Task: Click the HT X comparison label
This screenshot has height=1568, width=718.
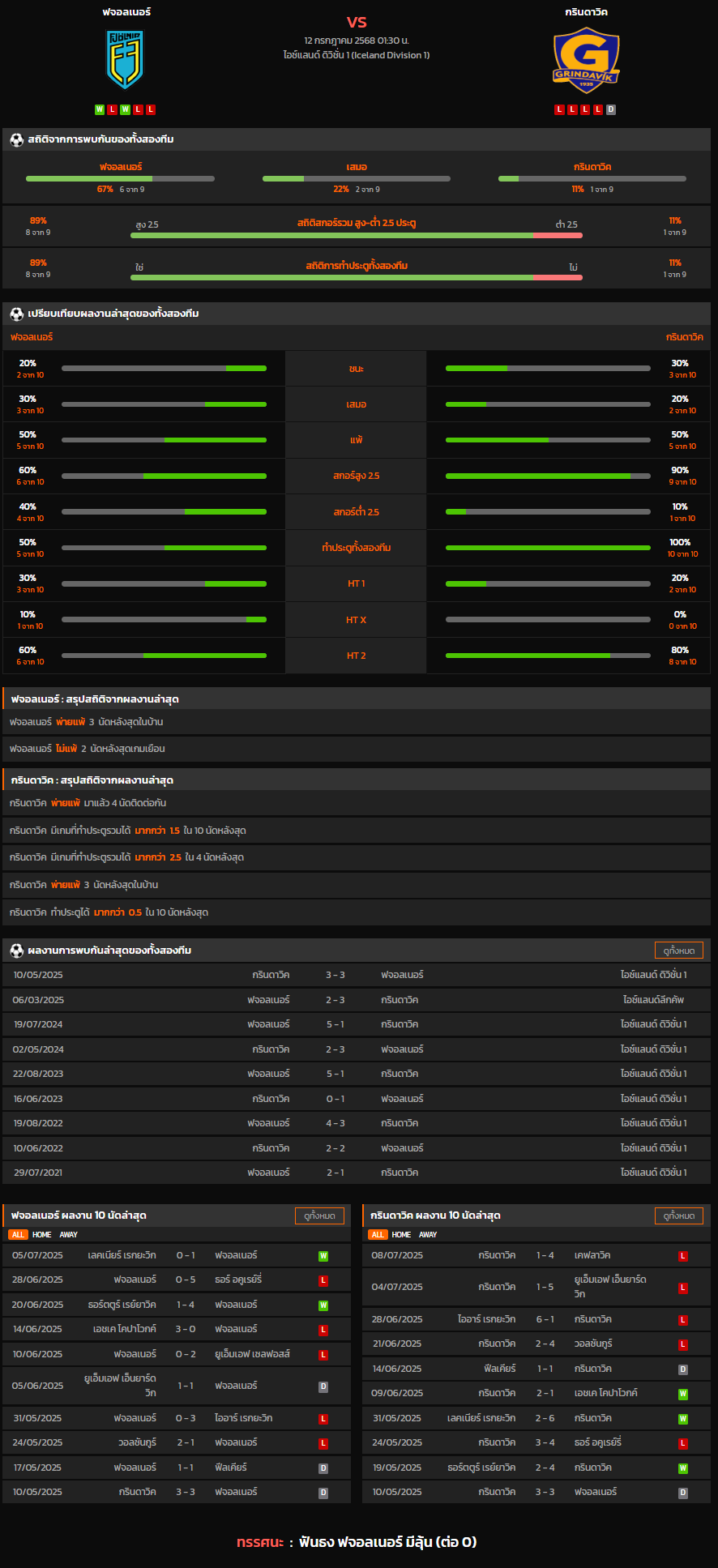Action: pyautogui.click(x=357, y=620)
